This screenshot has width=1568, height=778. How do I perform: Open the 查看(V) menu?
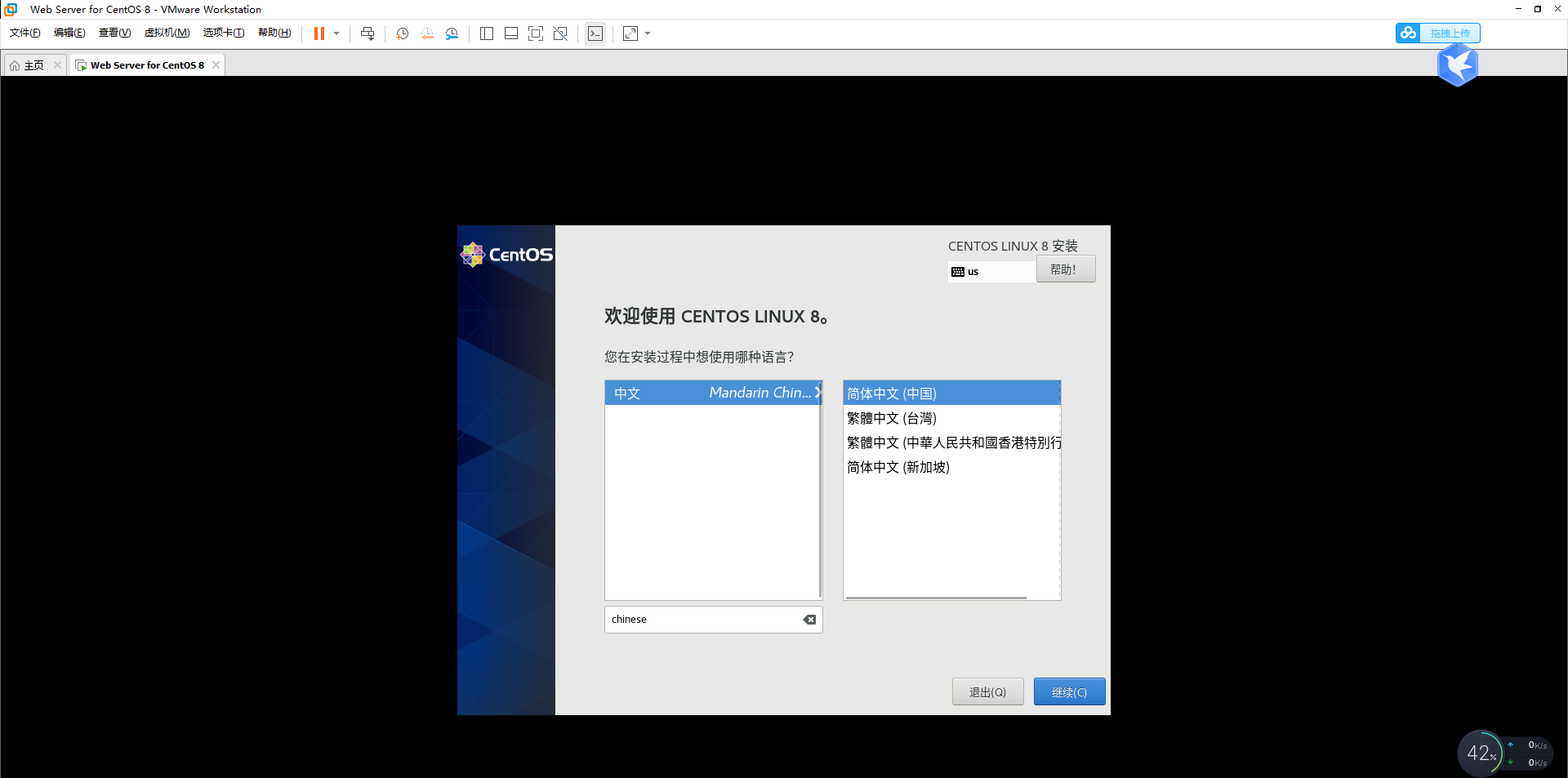[114, 33]
